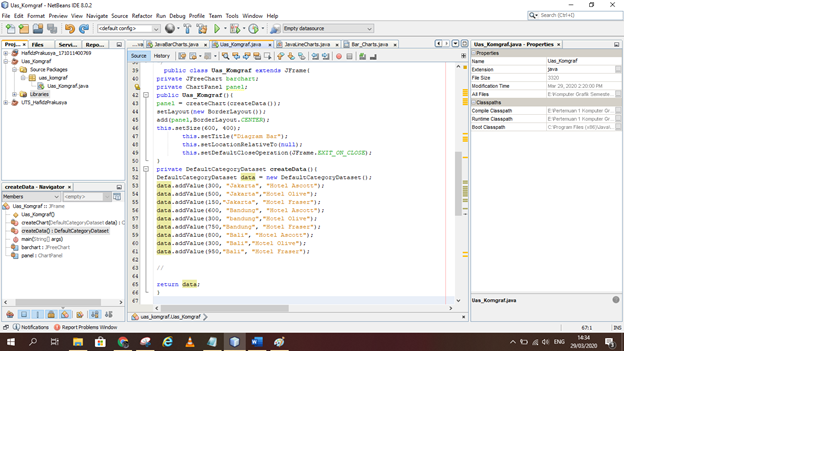Click the Profile Project clock icon
This screenshot has height=460, width=819.
253,29
